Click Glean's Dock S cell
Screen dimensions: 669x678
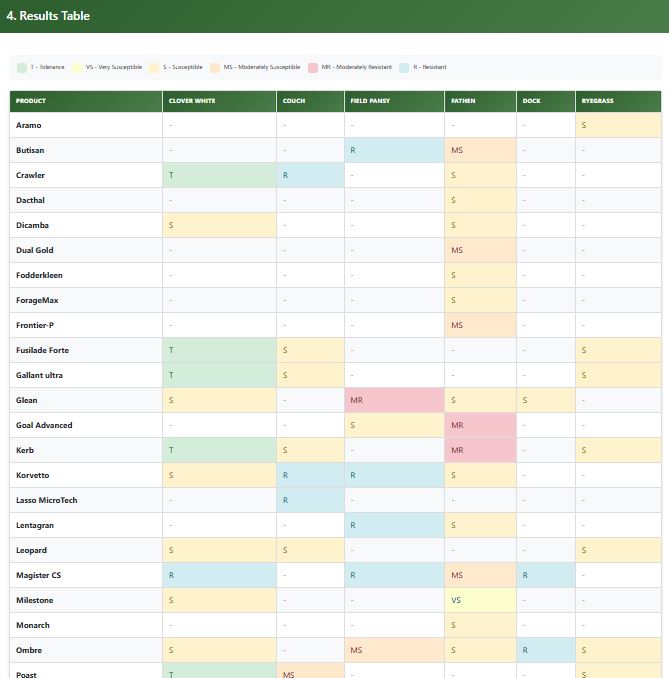546,400
